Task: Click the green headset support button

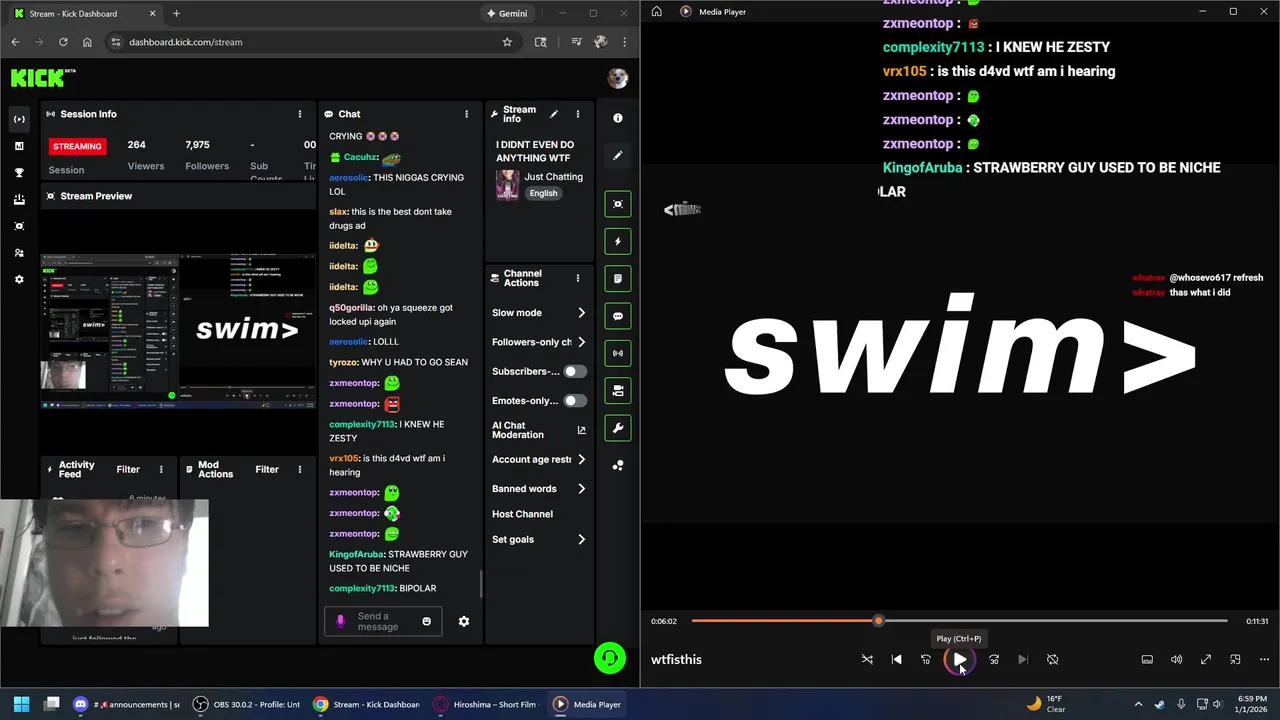Action: click(610, 658)
